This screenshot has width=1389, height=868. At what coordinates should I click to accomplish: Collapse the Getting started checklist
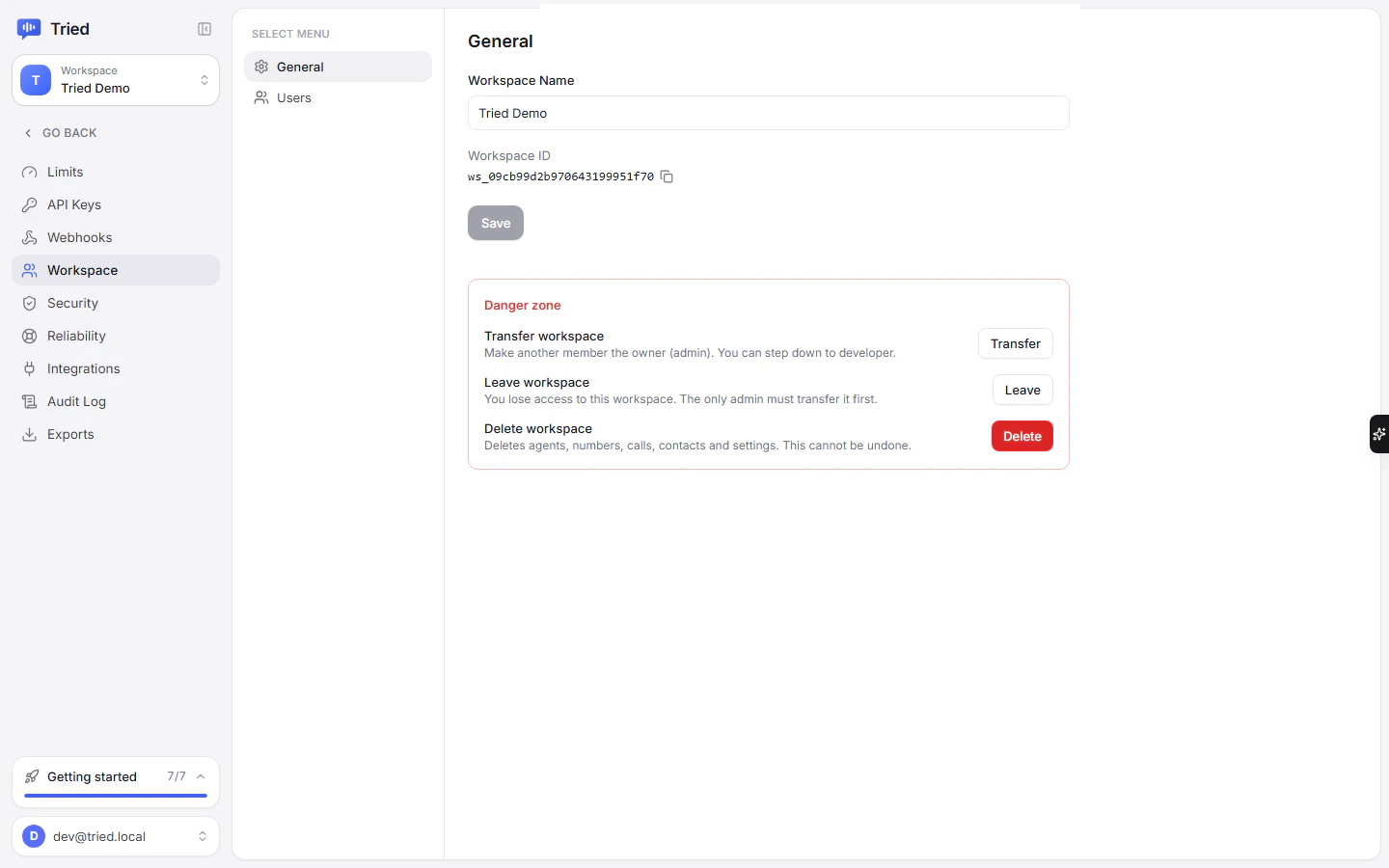coord(201,776)
